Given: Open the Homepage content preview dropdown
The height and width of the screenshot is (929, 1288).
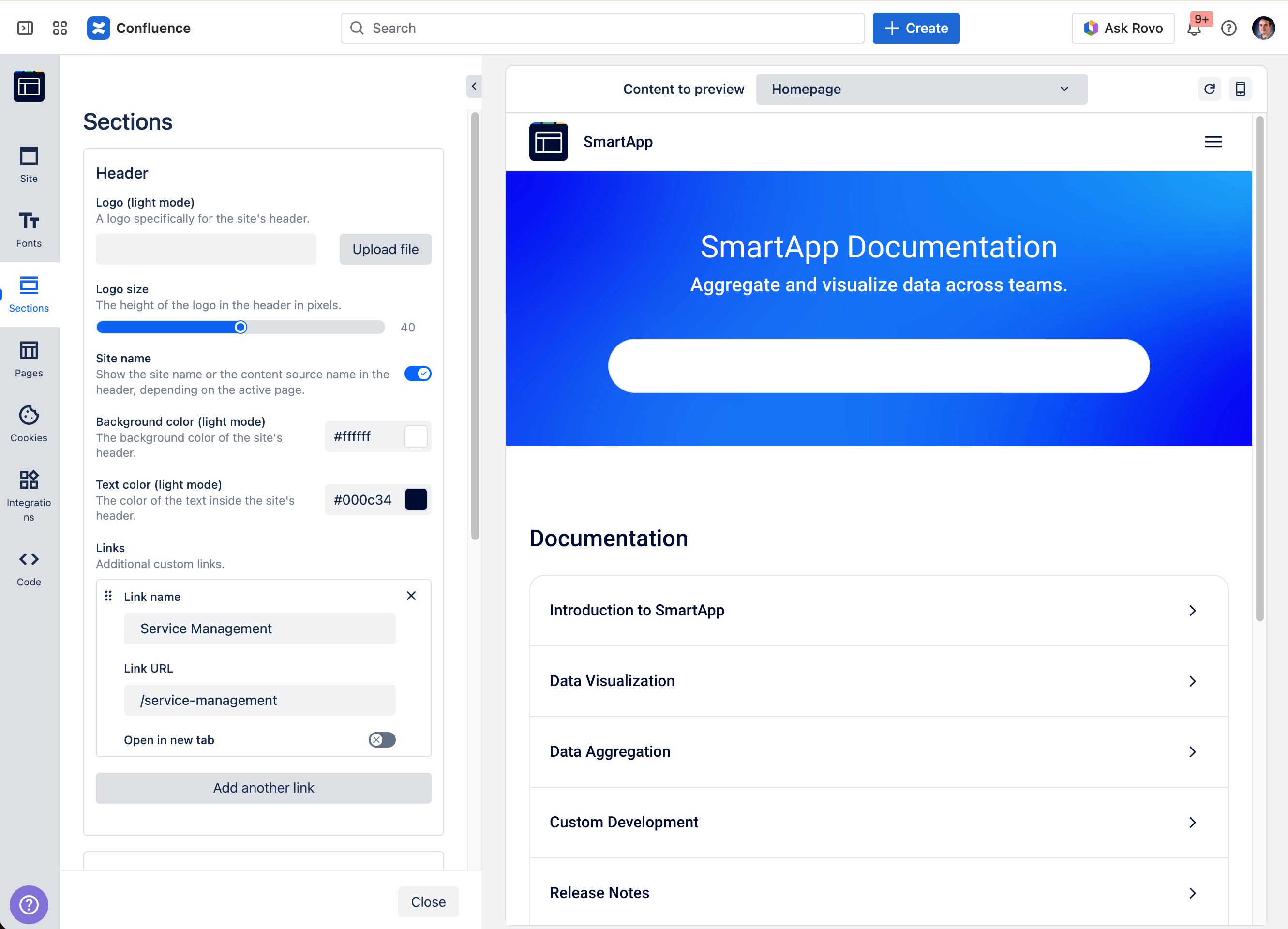Looking at the screenshot, I should coord(921,89).
